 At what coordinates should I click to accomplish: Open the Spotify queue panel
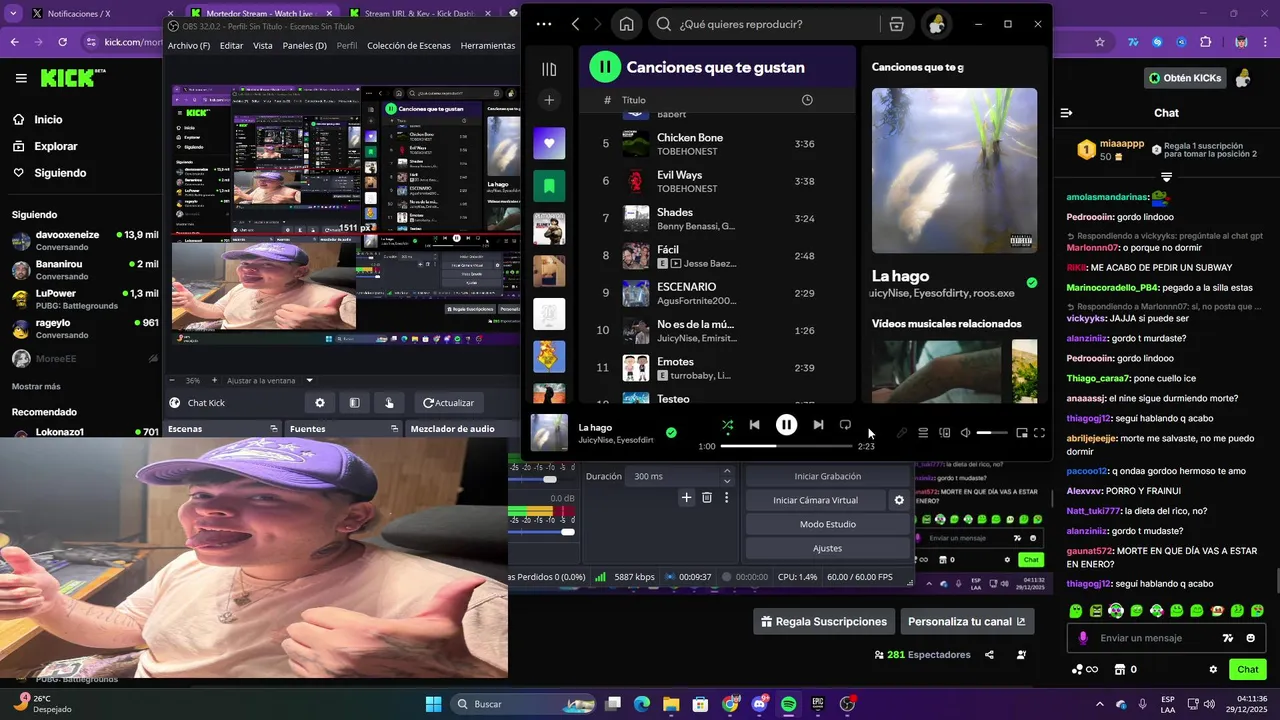(923, 433)
